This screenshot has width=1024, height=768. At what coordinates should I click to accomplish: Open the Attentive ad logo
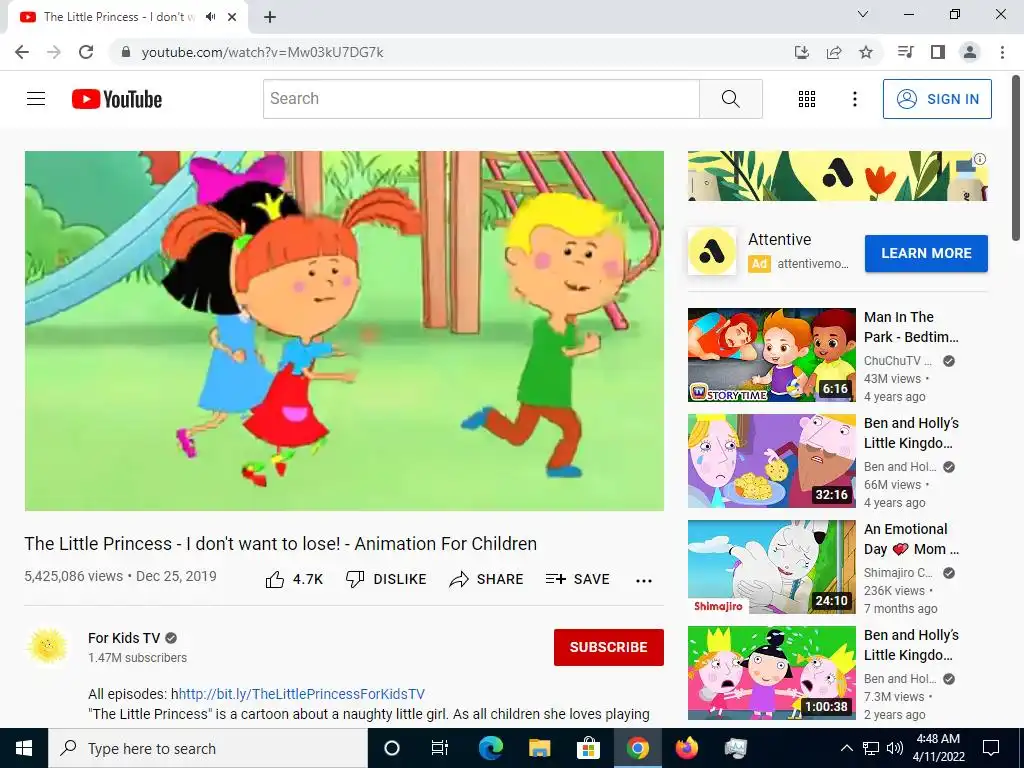(712, 251)
